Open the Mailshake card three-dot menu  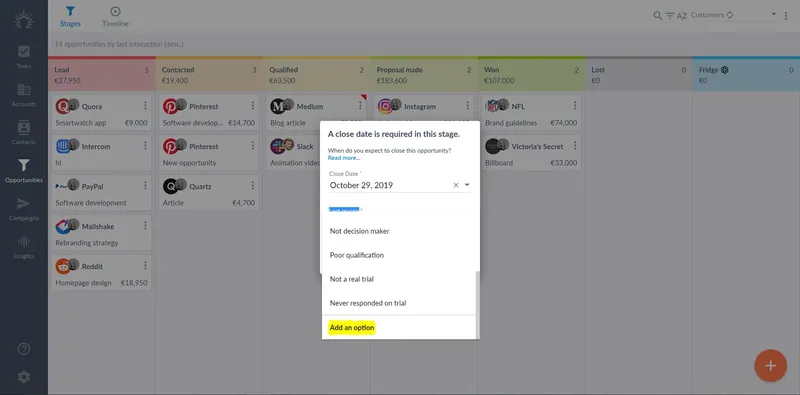point(145,226)
